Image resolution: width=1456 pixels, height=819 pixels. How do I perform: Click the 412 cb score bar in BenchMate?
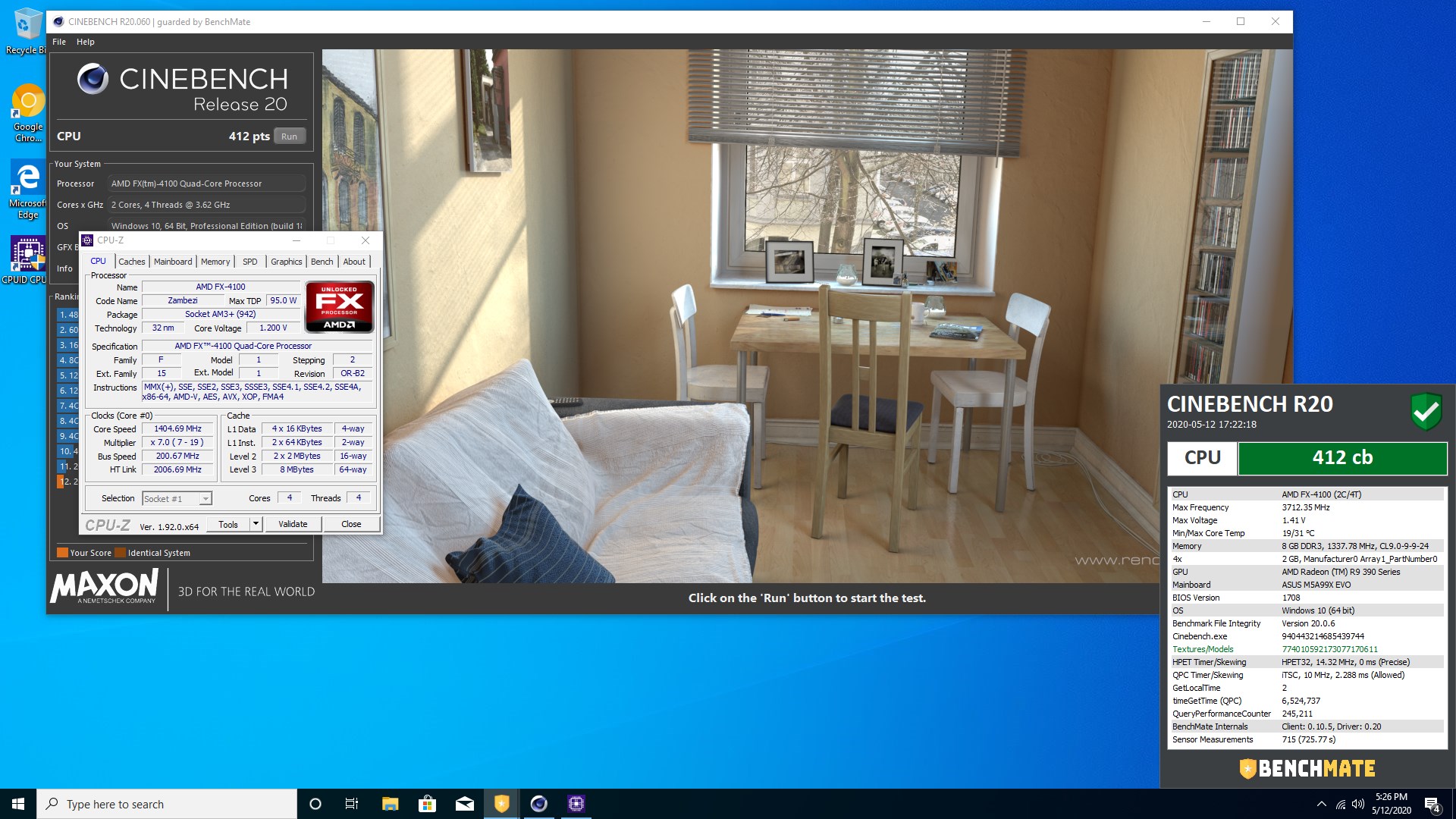click(x=1342, y=458)
